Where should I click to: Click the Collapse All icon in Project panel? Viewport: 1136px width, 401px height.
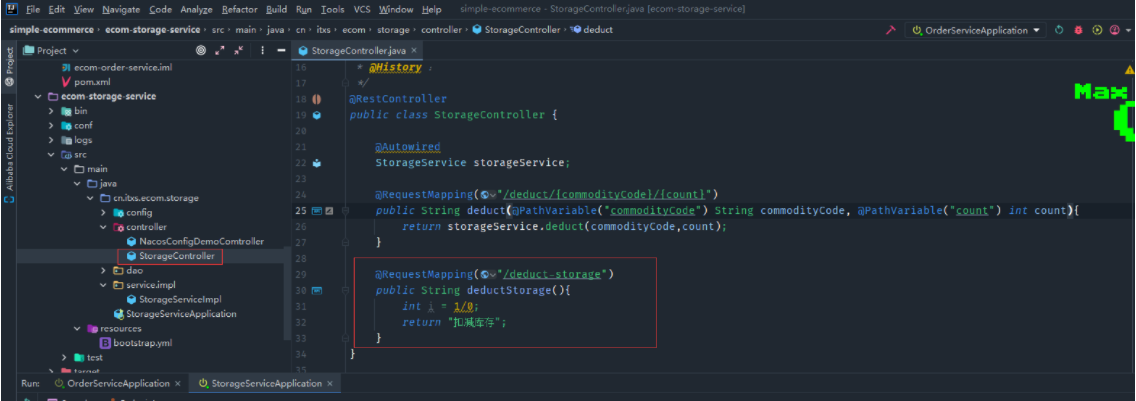[x=239, y=51]
